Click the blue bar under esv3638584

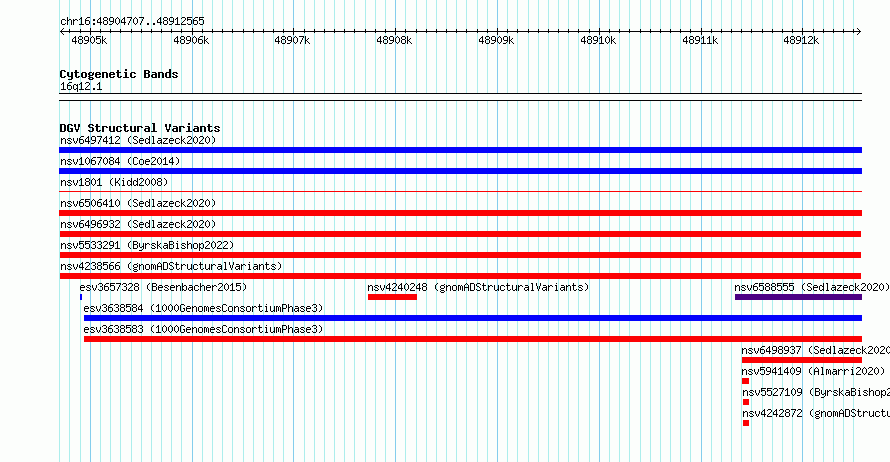[473, 318]
